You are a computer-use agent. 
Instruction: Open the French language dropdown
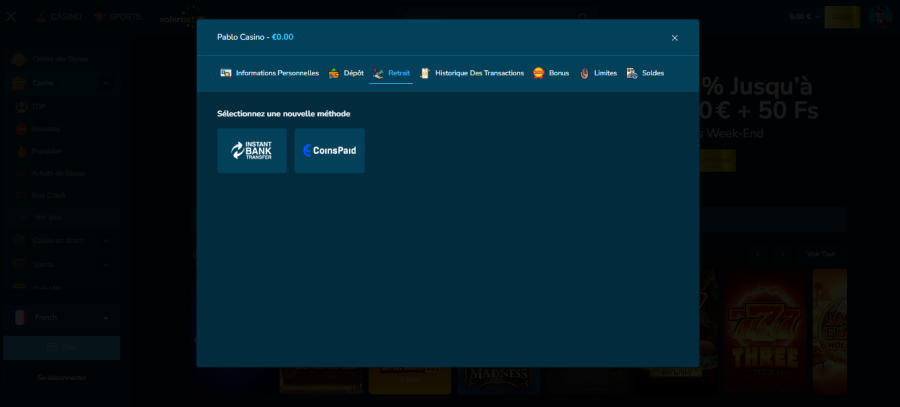pyautogui.click(x=60, y=317)
